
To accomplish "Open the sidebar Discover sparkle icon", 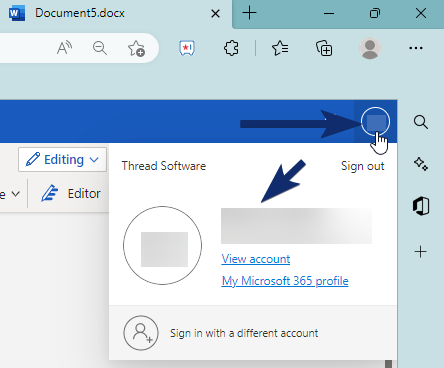I will [421, 164].
